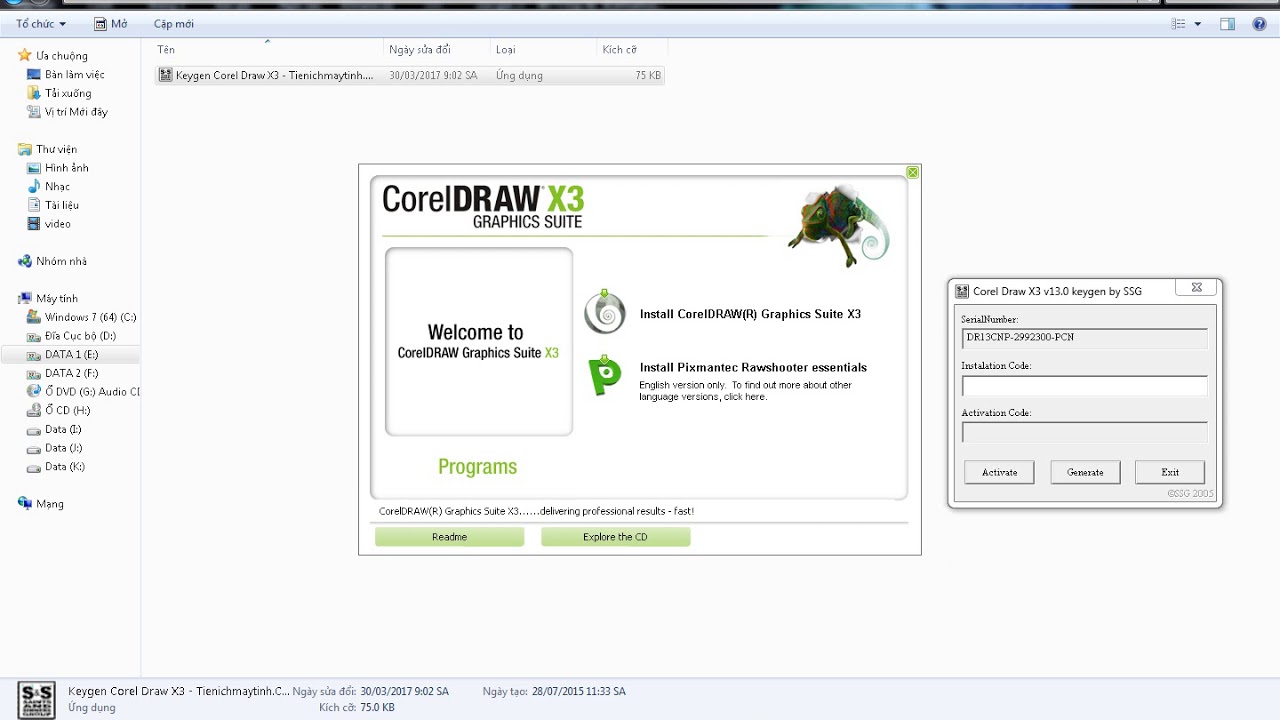Click the CorelDRAW spiral install icon
This screenshot has height=720, width=1280.
(x=605, y=313)
